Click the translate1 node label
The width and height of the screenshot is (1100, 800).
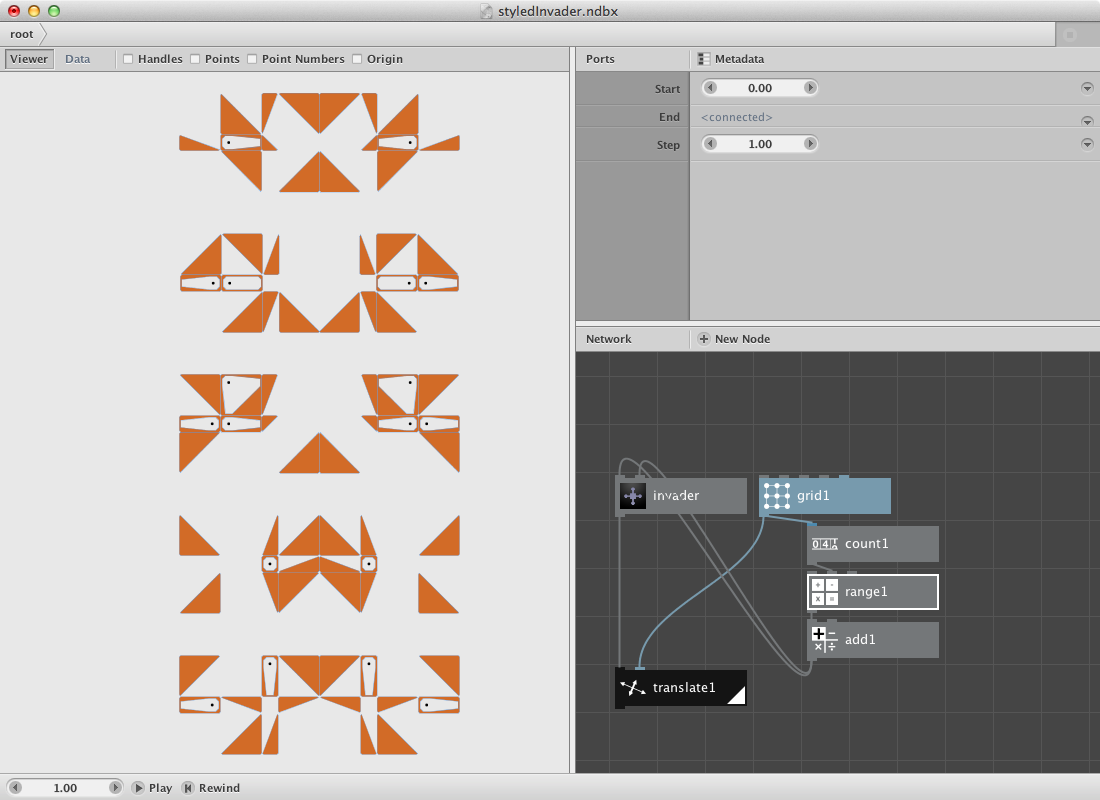684,688
